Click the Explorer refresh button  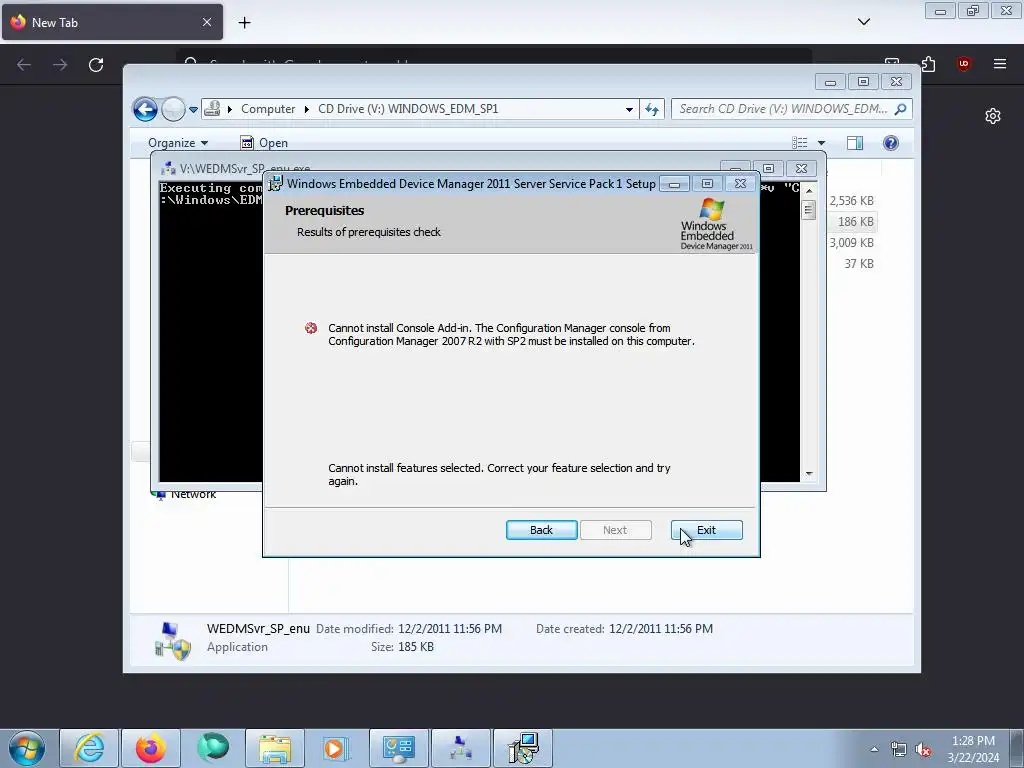point(652,109)
